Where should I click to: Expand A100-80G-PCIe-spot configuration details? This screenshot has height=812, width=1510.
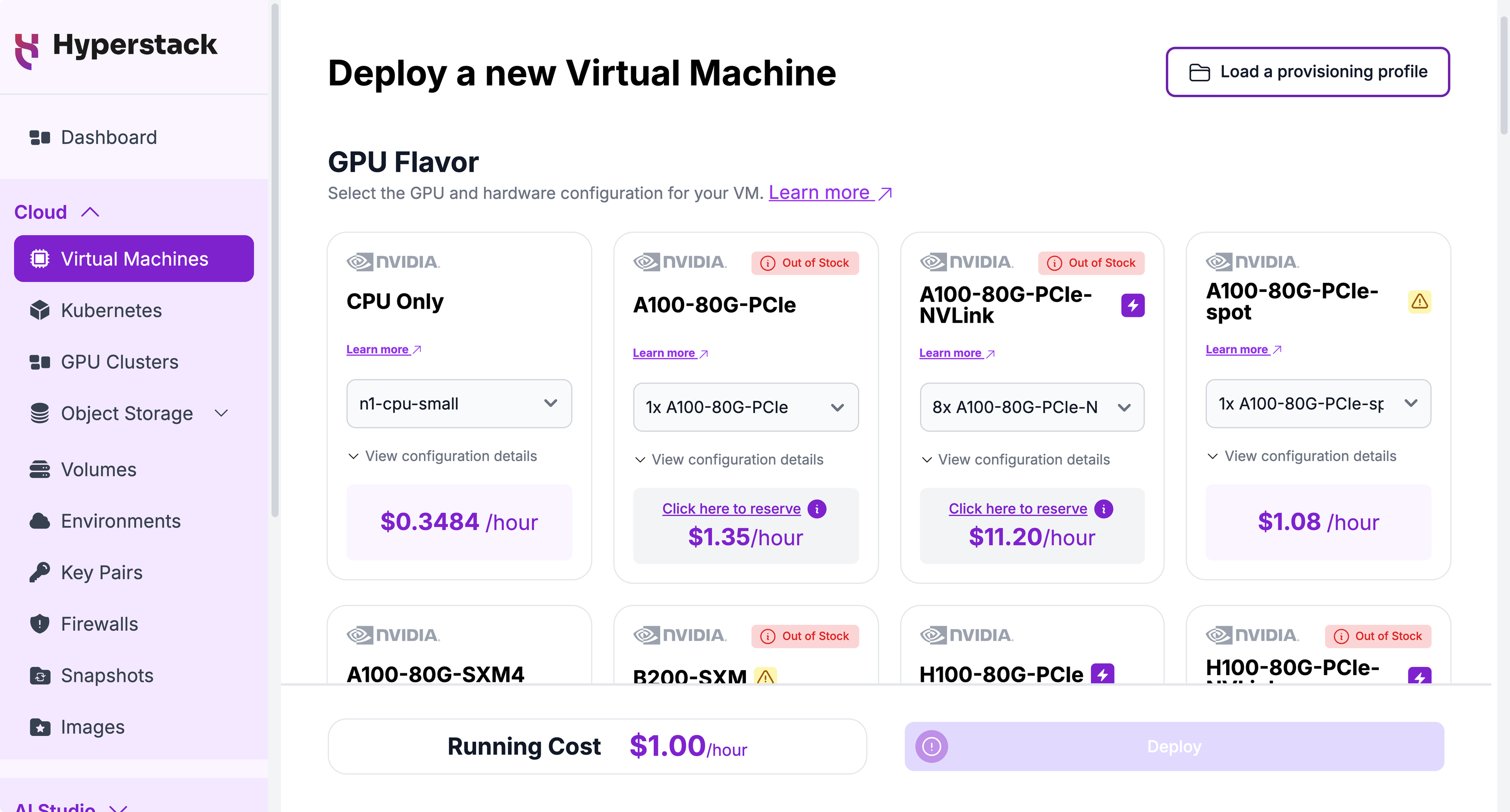(x=1301, y=456)
